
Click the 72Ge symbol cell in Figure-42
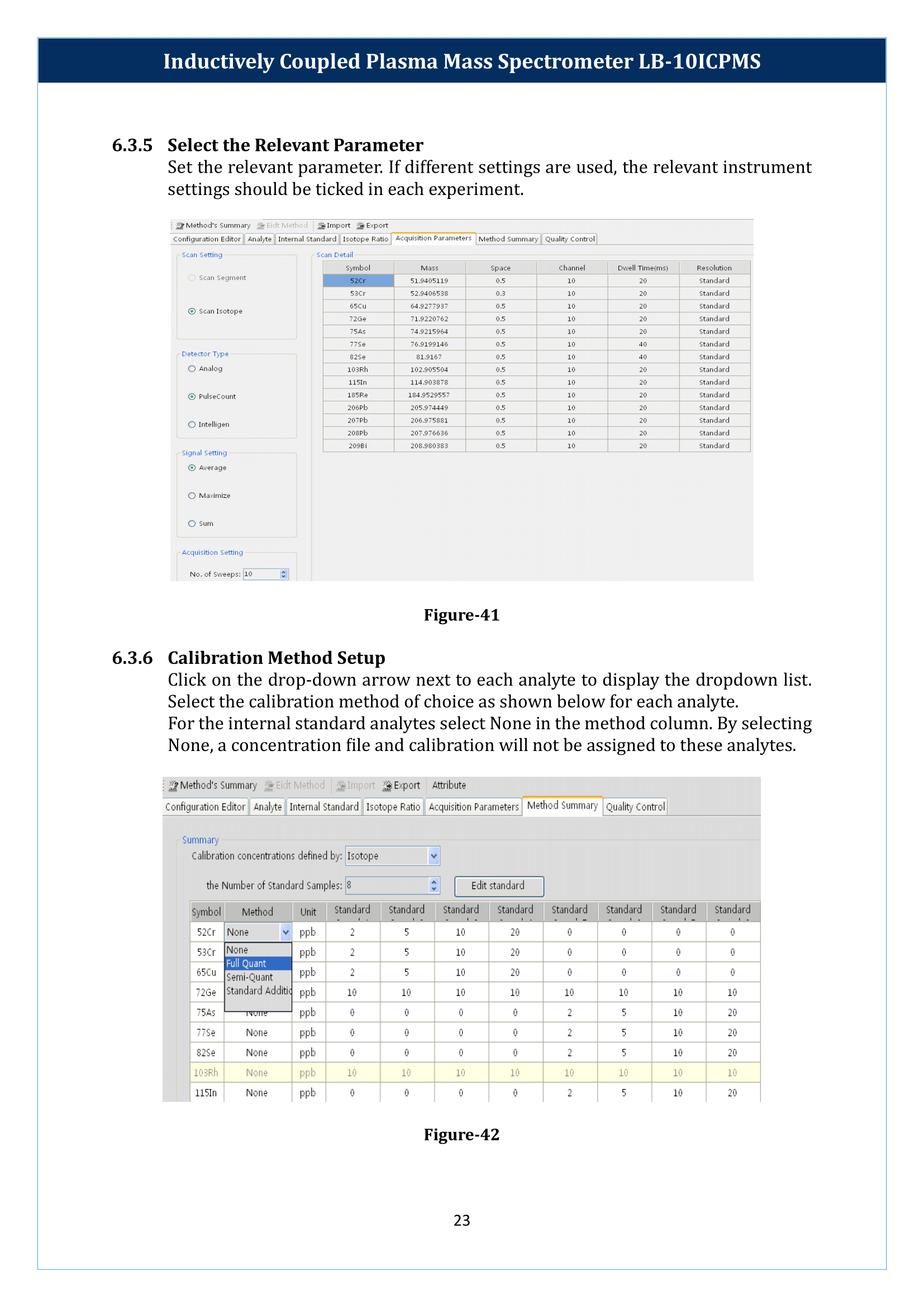click(207, 993)
